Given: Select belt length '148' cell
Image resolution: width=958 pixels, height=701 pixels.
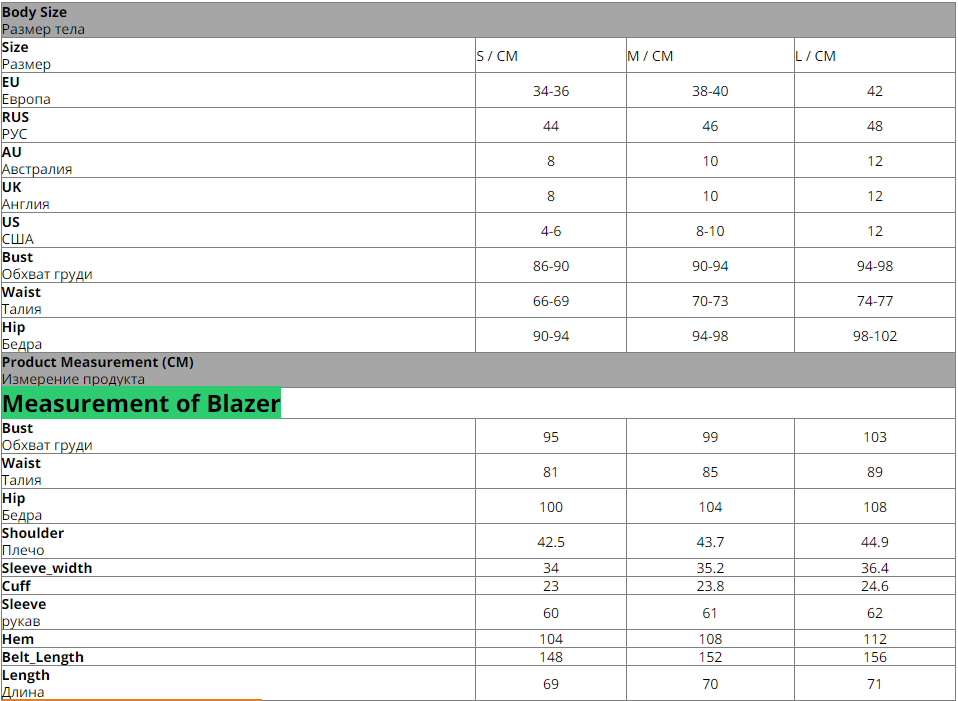Looking at the screenshot, I should pos(551,656).
